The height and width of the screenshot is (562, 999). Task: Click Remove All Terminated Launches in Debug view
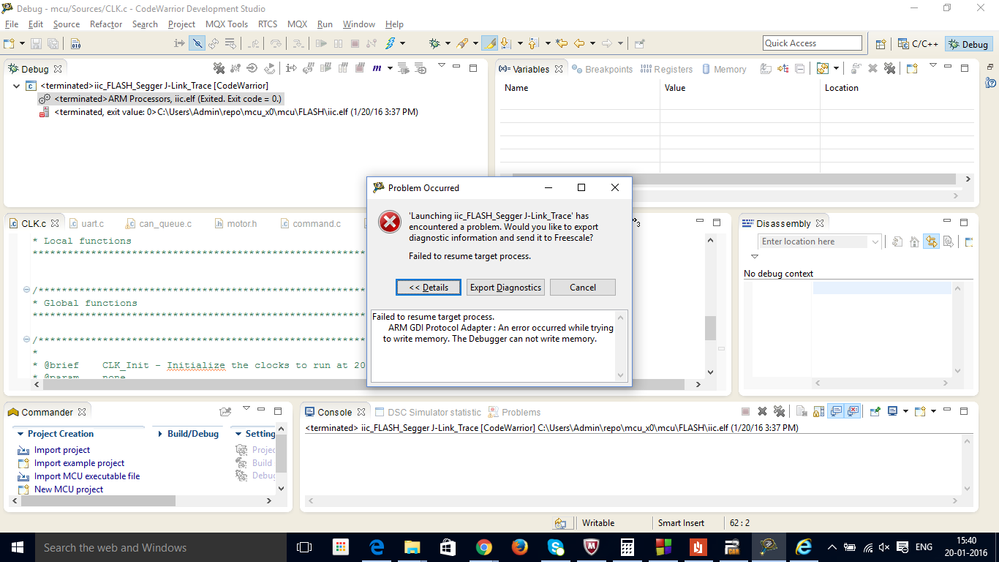(219, 68)
